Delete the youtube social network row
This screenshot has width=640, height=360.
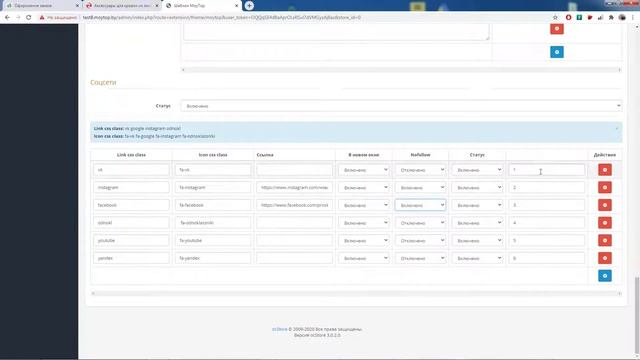pos(604,240)
